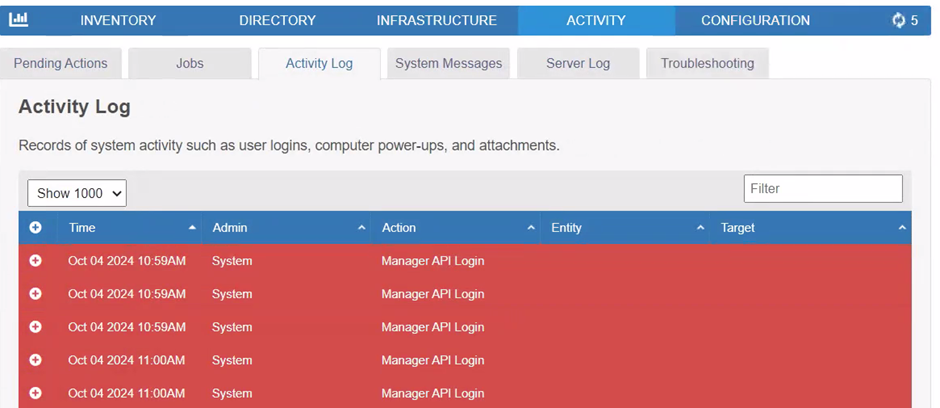Expand the second 10:59AM log entry
This screenshot has width=940, height=408.
(35, 294)
